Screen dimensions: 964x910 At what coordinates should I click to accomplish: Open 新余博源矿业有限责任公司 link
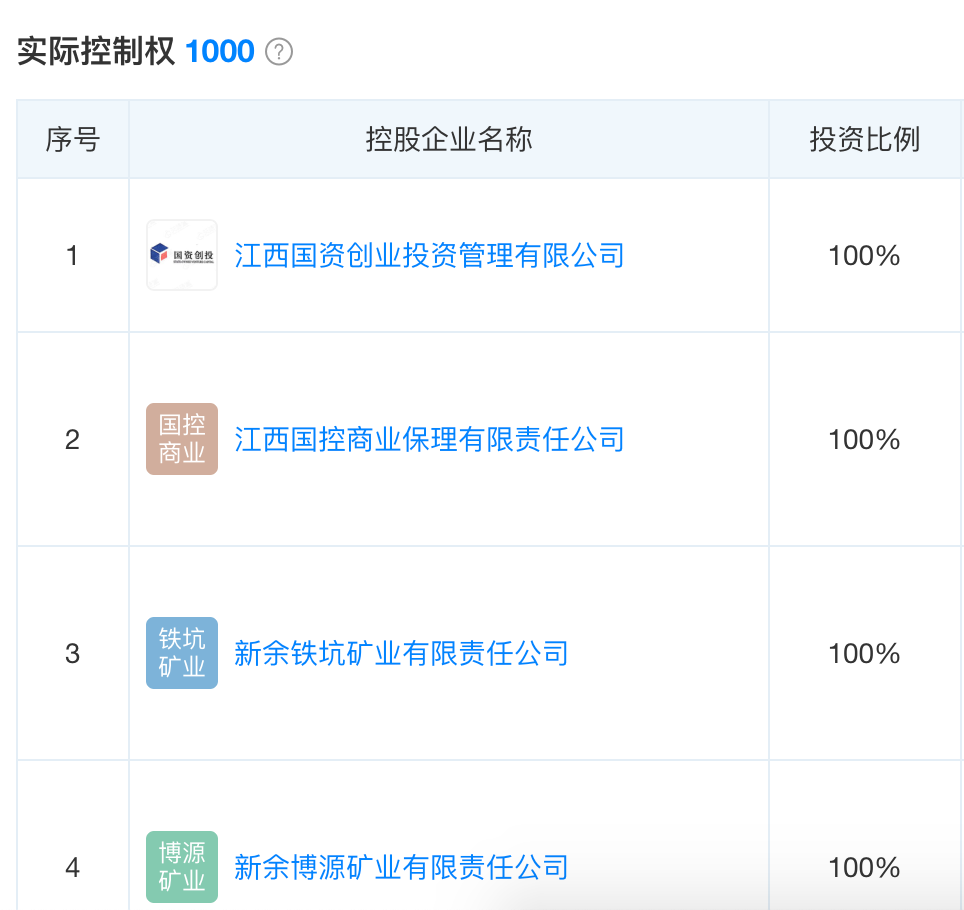401,866
